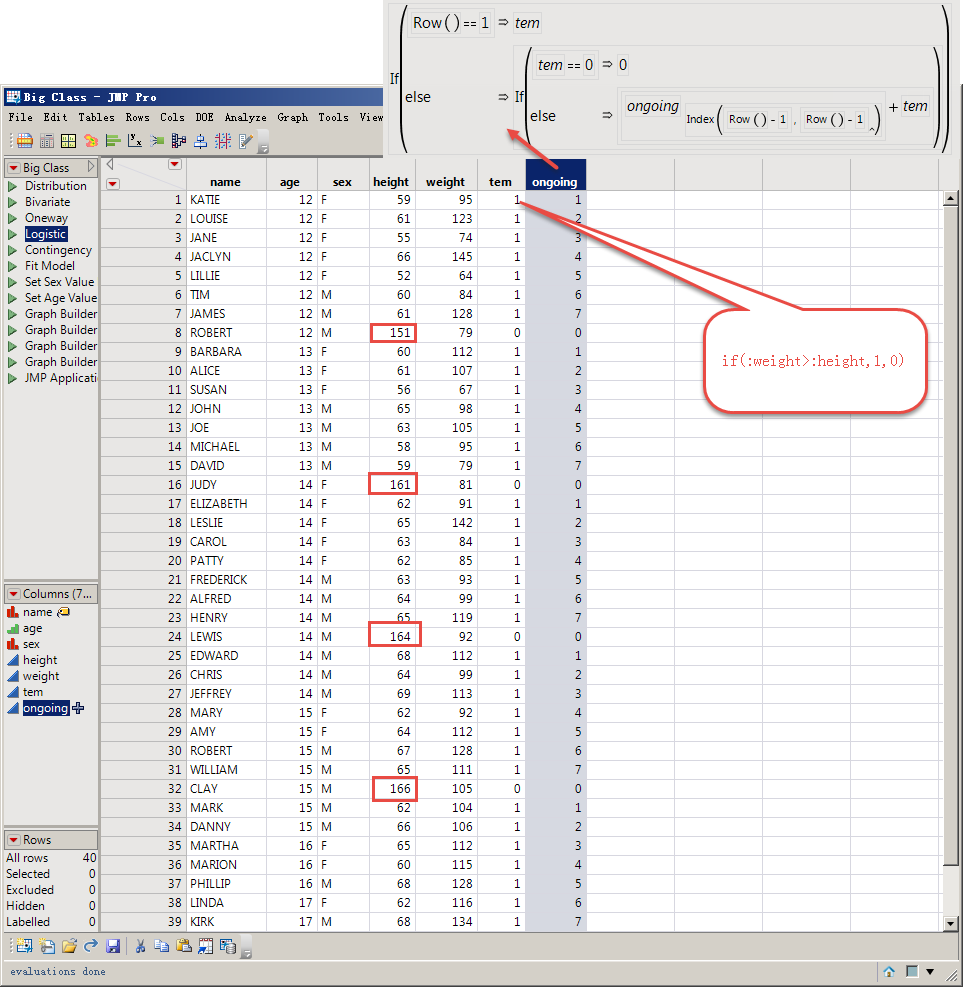Open the Columns panel red triangle menu

tap(13, 594)
